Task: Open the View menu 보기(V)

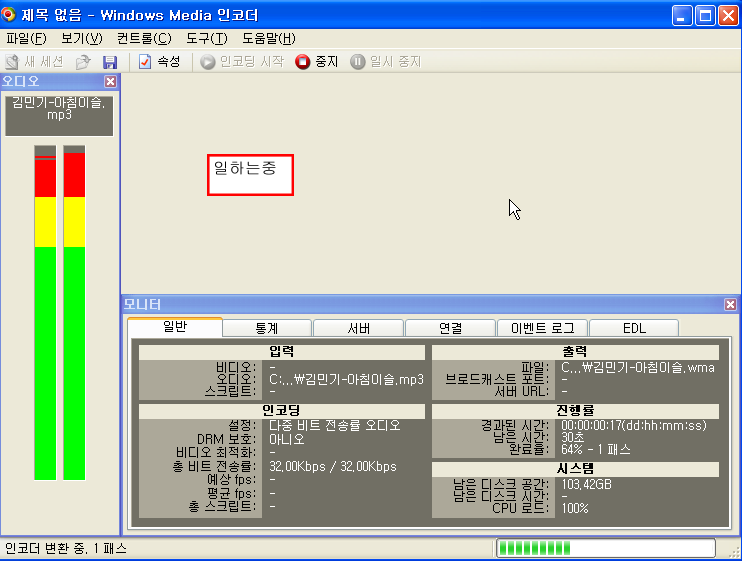Action: point(82,38)
